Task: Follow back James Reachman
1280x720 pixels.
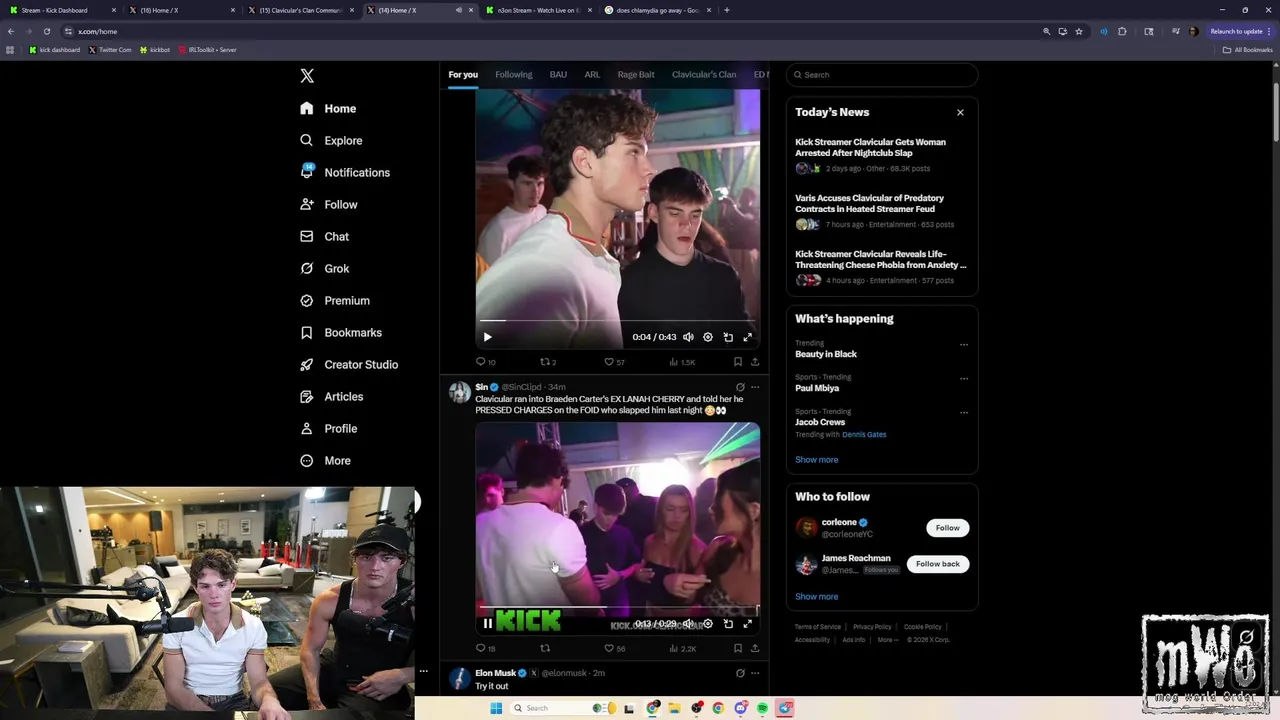Action: point(937,564)
